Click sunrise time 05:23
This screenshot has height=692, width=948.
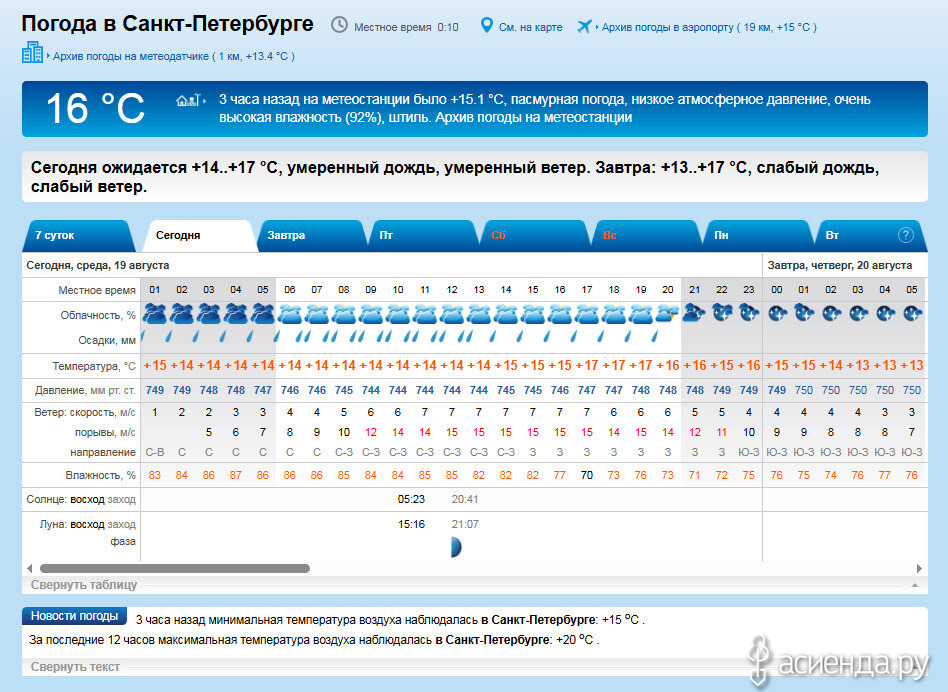click(x=411, y=499)
